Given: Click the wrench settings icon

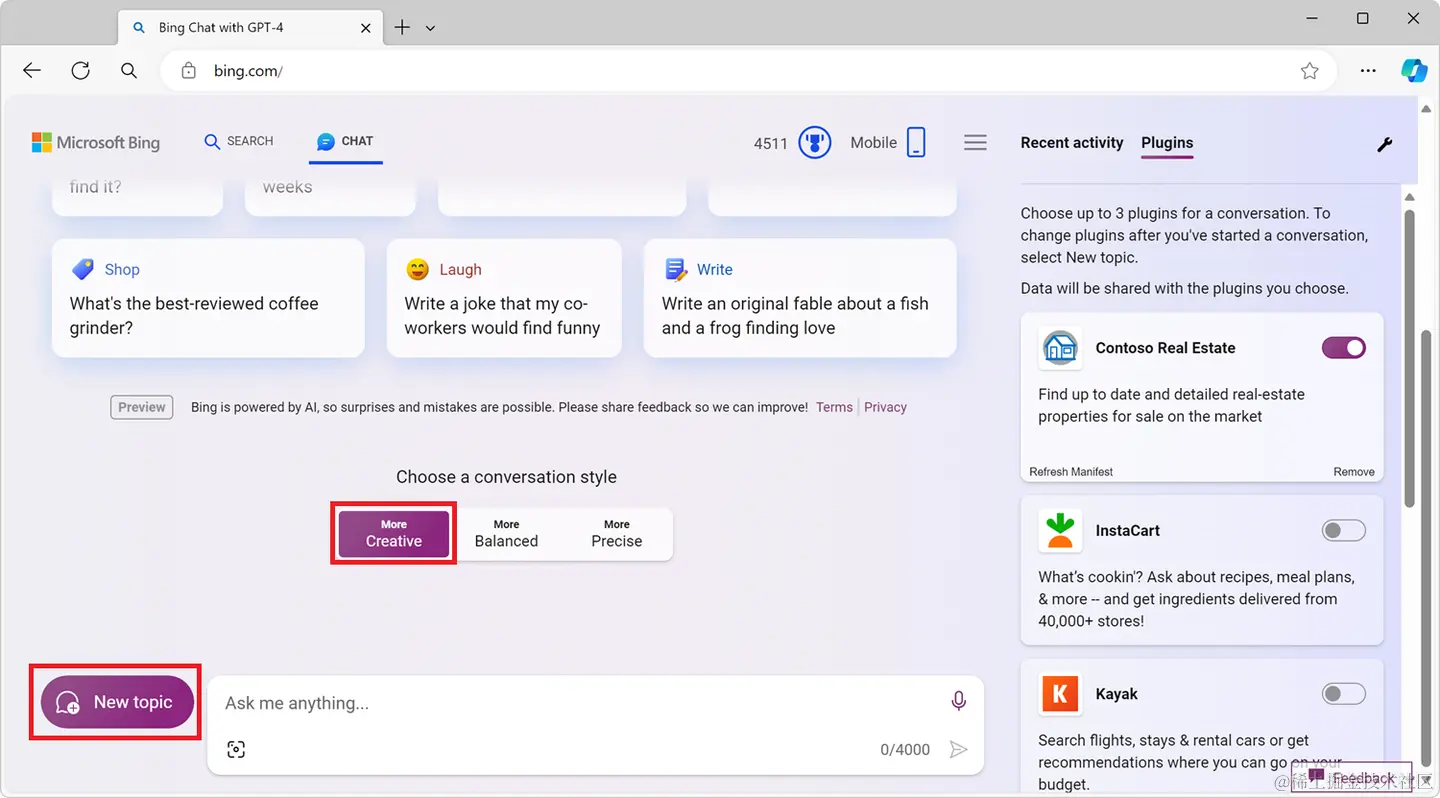Looking at the screenshot, I should tap(1385, 144).
